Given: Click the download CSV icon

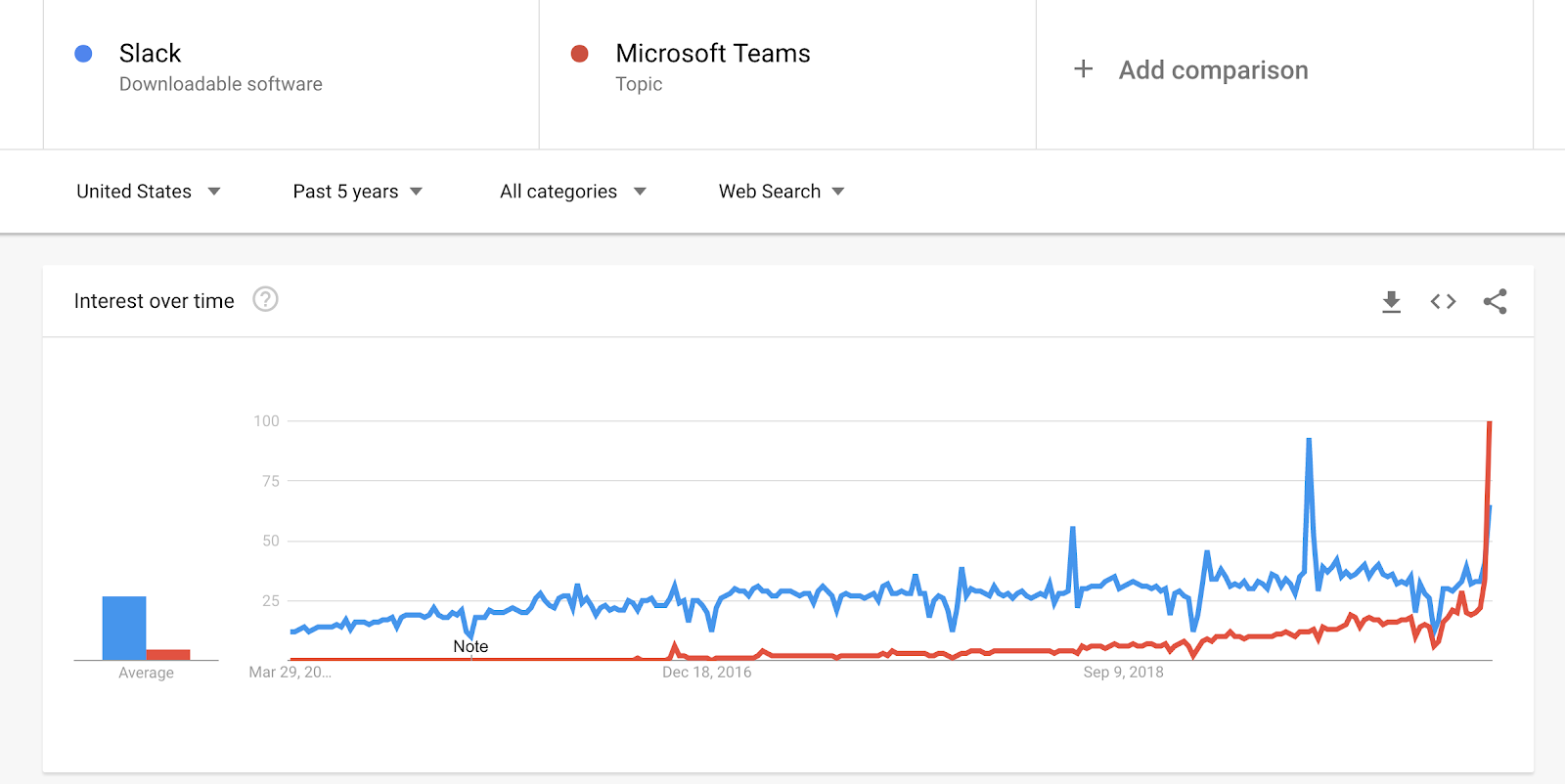Looking at the screenshot, I should click(x=1391, y=301).
